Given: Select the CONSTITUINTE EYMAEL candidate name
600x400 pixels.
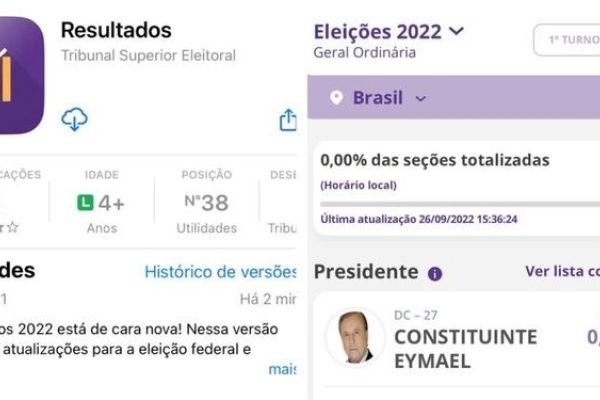Looking at the screenshot, I should click(x=466, y=349).
